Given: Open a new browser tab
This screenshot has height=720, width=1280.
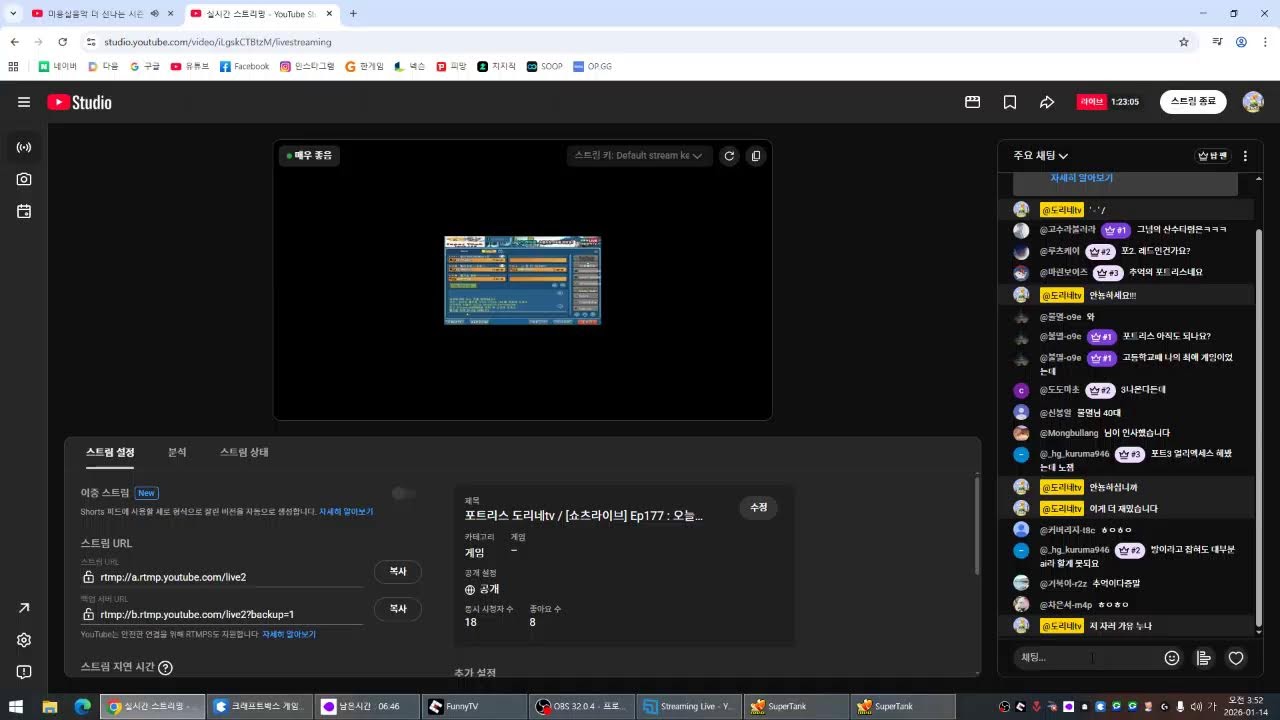Looking at the screenshot, I should tap(353, 14).
